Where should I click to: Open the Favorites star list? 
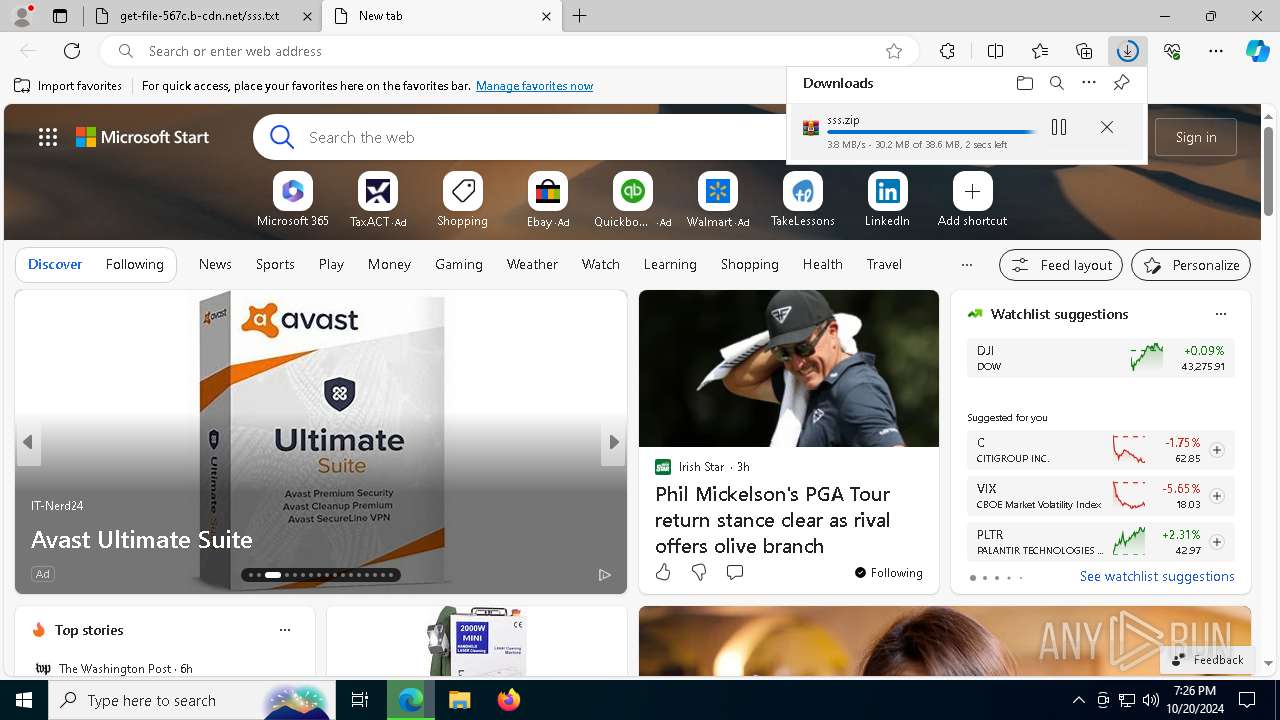click(1040, 51)
